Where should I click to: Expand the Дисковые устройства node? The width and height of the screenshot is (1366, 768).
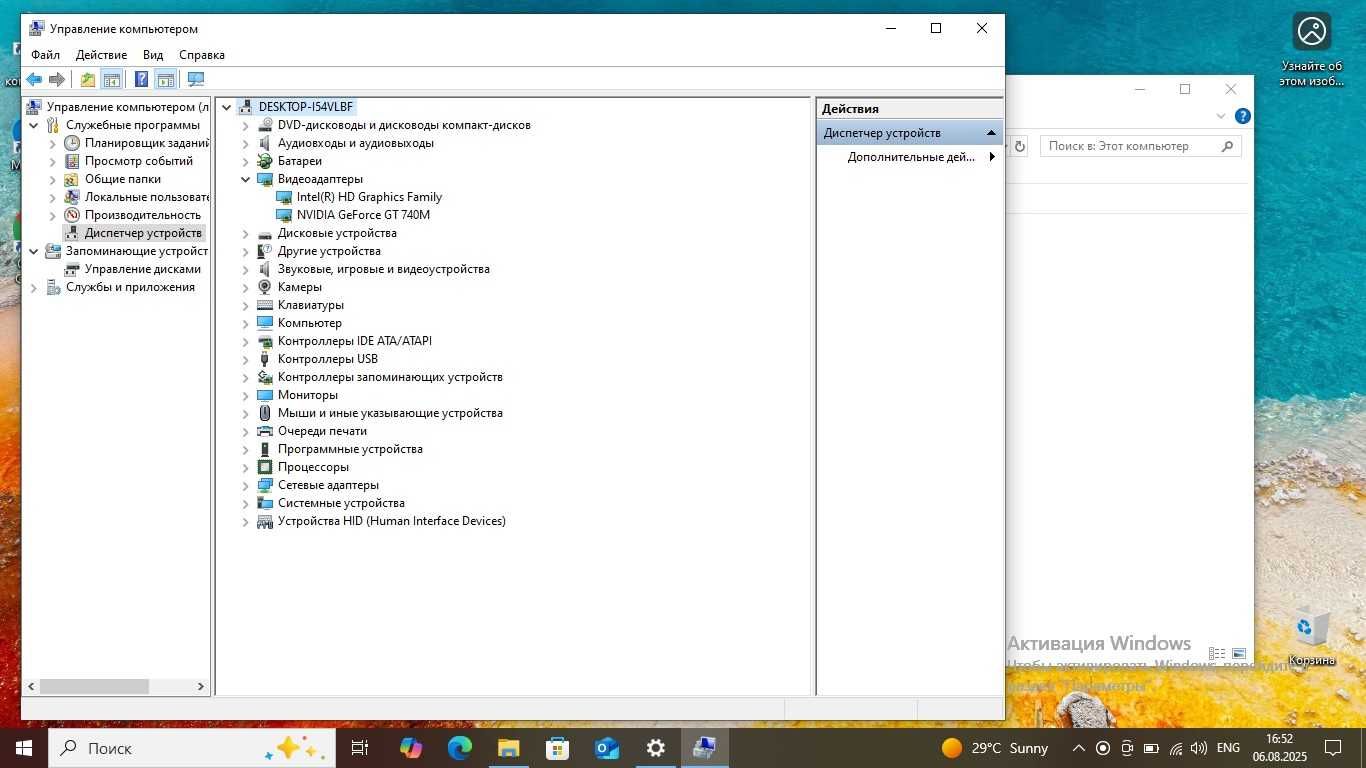point(246,233)
